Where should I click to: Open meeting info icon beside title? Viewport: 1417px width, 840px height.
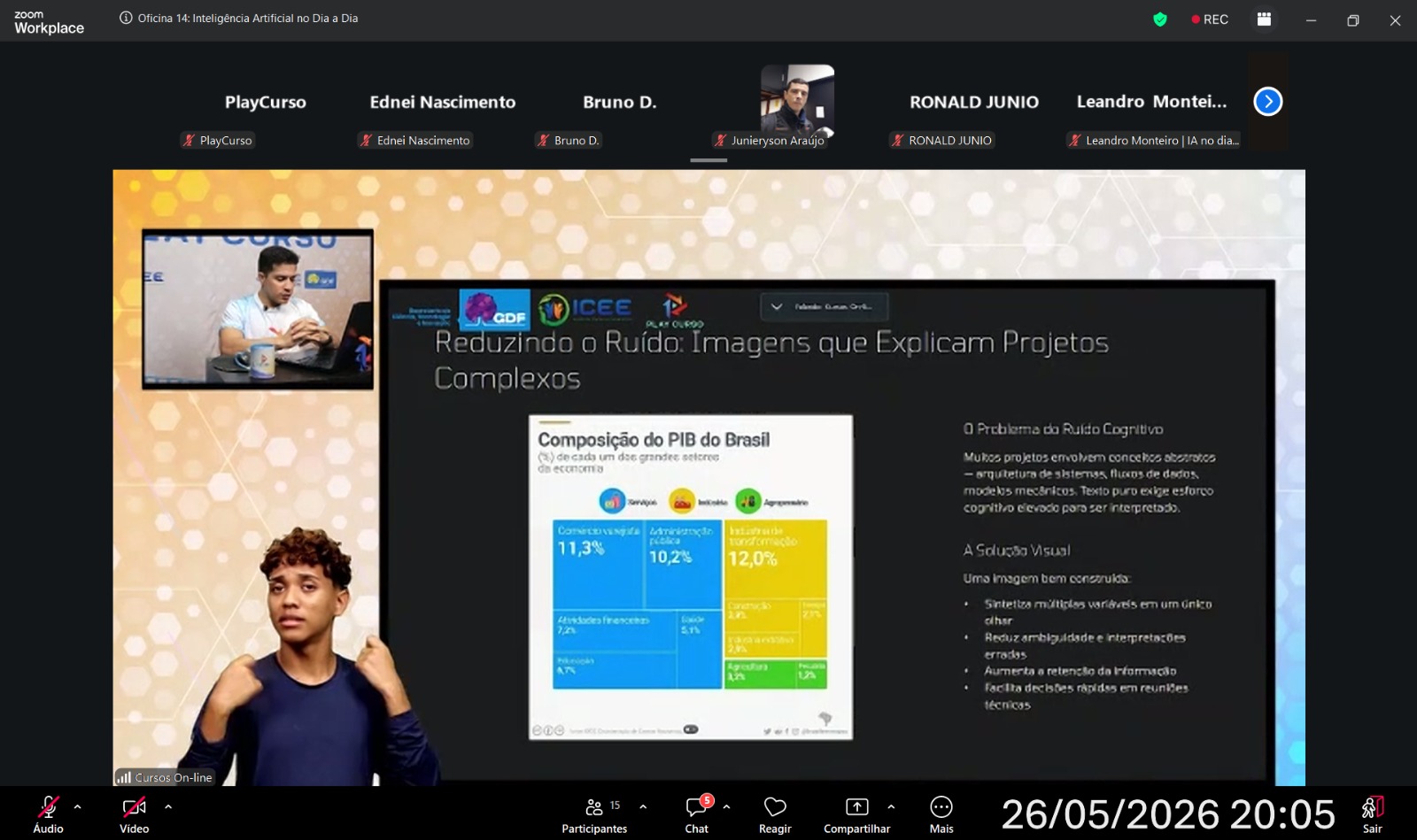[126, 18]
